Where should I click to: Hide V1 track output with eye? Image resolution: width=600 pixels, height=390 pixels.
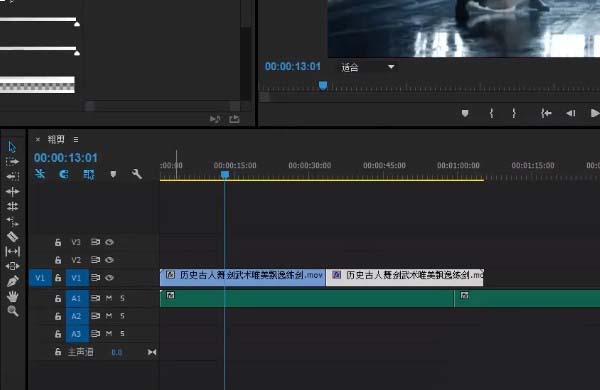109,277
